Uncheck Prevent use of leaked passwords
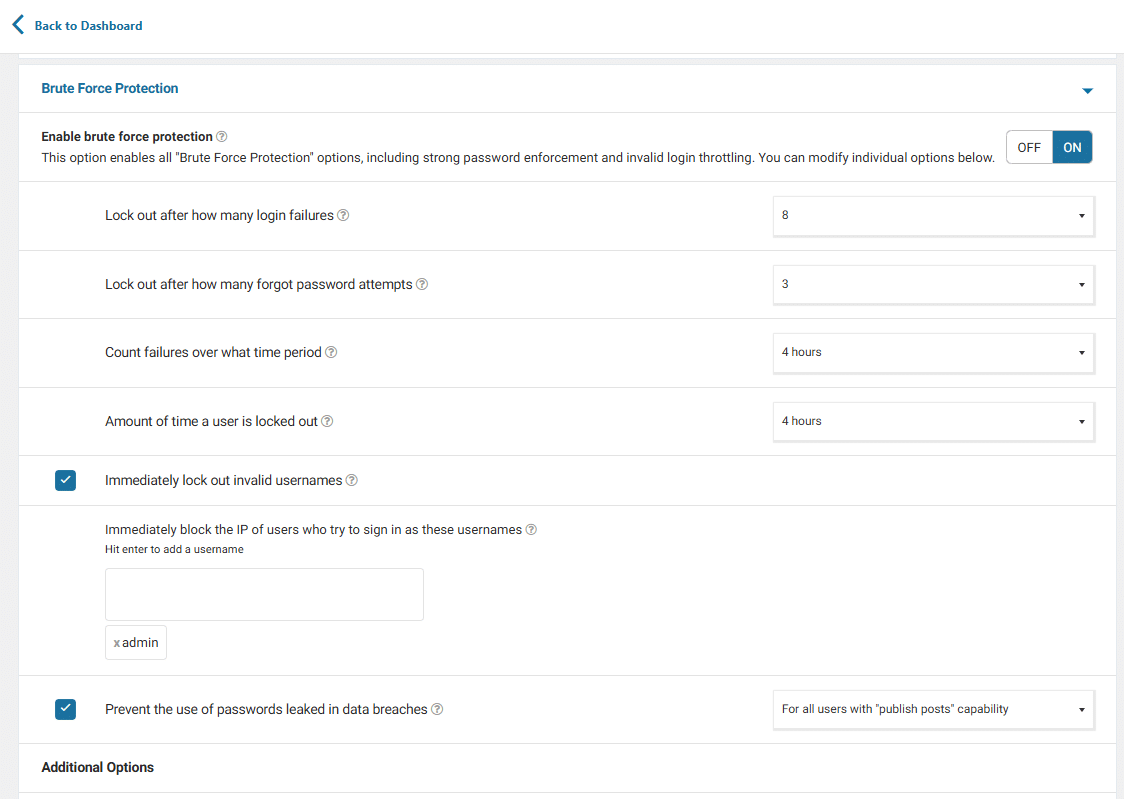The width and height of the screenshot is (1124, 799). point(65,710)
